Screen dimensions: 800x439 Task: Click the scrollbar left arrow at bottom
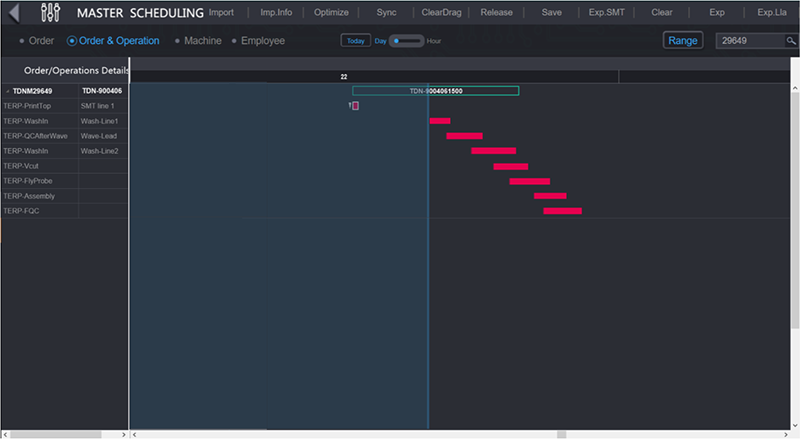tap(136, 434)
